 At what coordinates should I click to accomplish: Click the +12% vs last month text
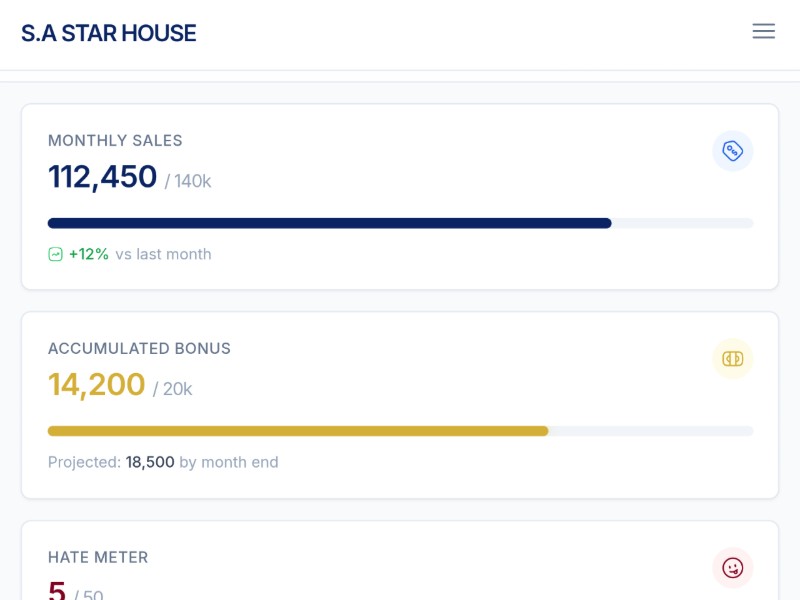139,254
